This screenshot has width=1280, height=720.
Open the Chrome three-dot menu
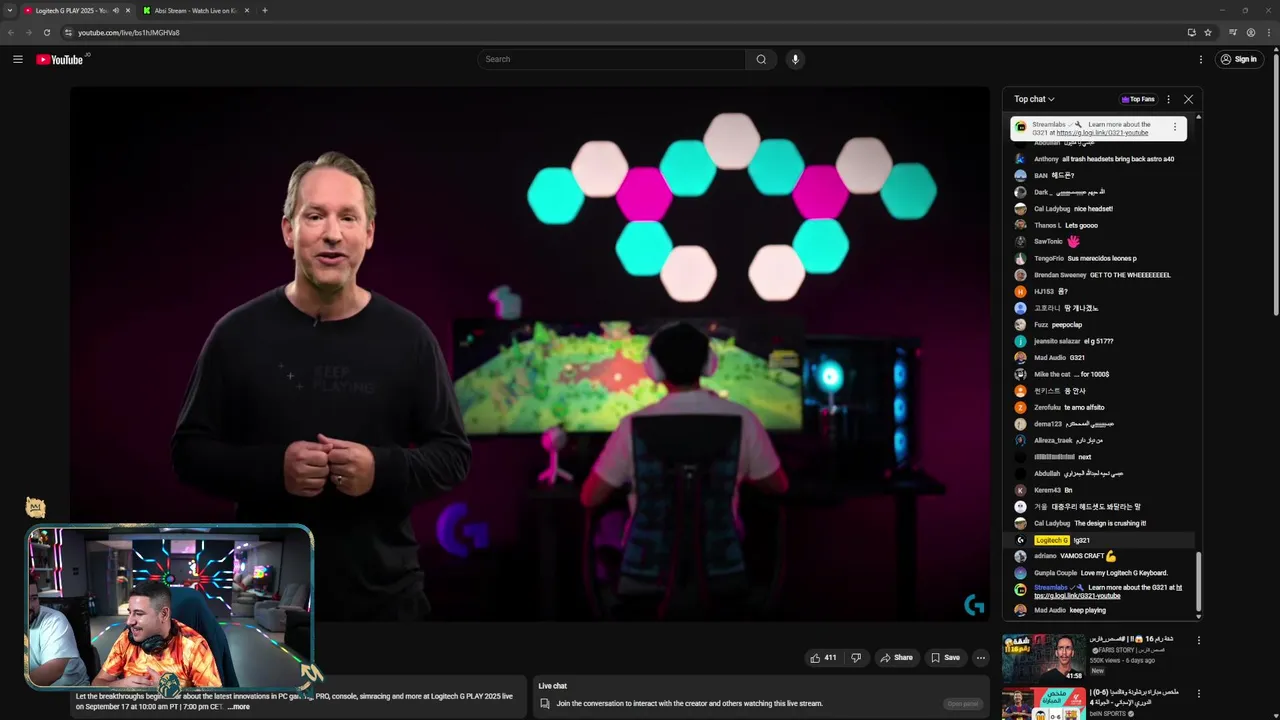click(x=1269, y=32)
